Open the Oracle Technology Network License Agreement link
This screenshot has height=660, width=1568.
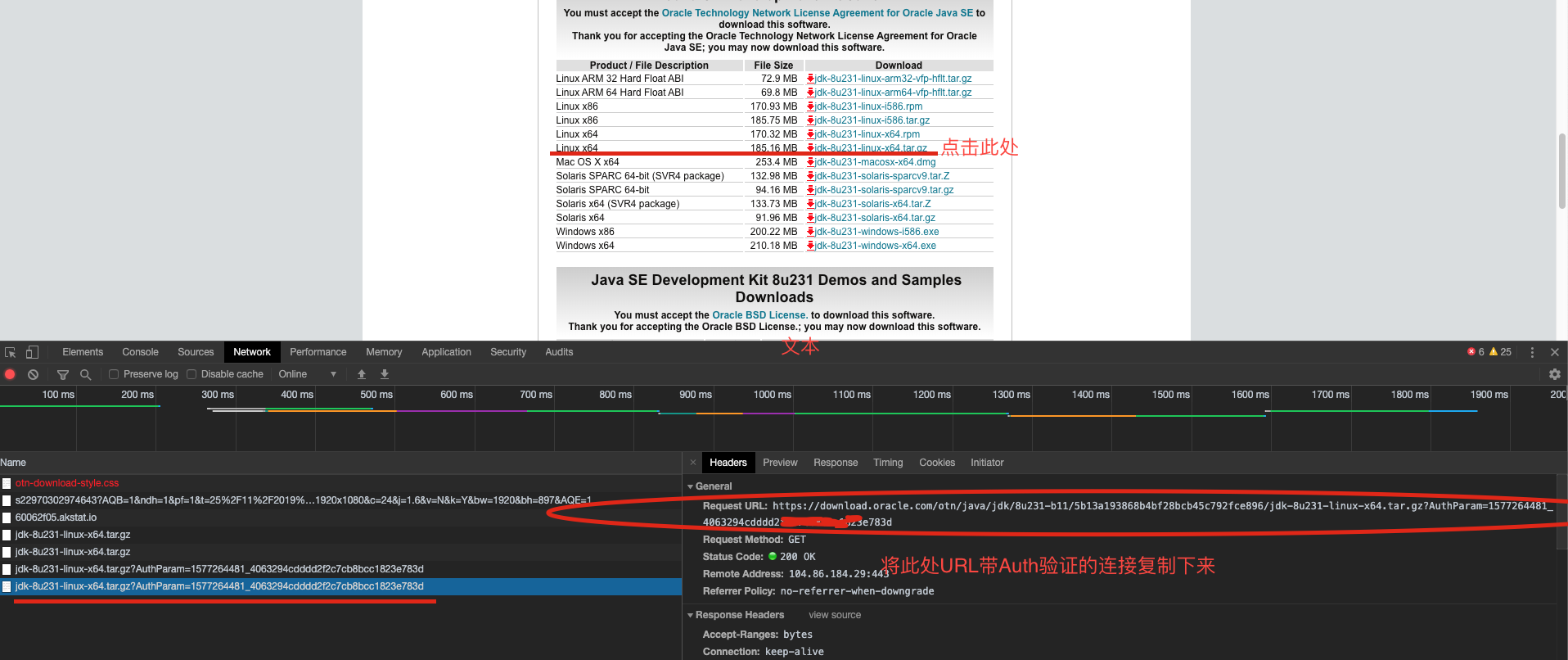click(818, 13)
